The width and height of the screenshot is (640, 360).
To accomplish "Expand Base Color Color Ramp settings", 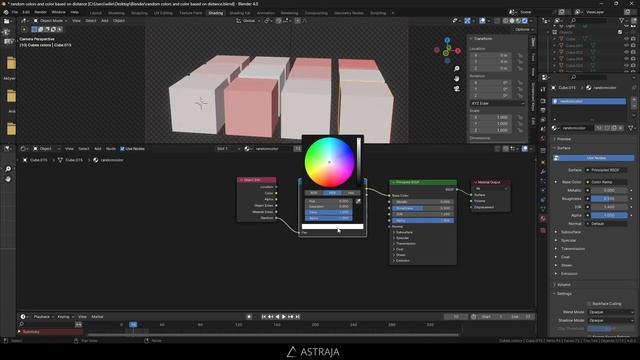I will (556, 182).
